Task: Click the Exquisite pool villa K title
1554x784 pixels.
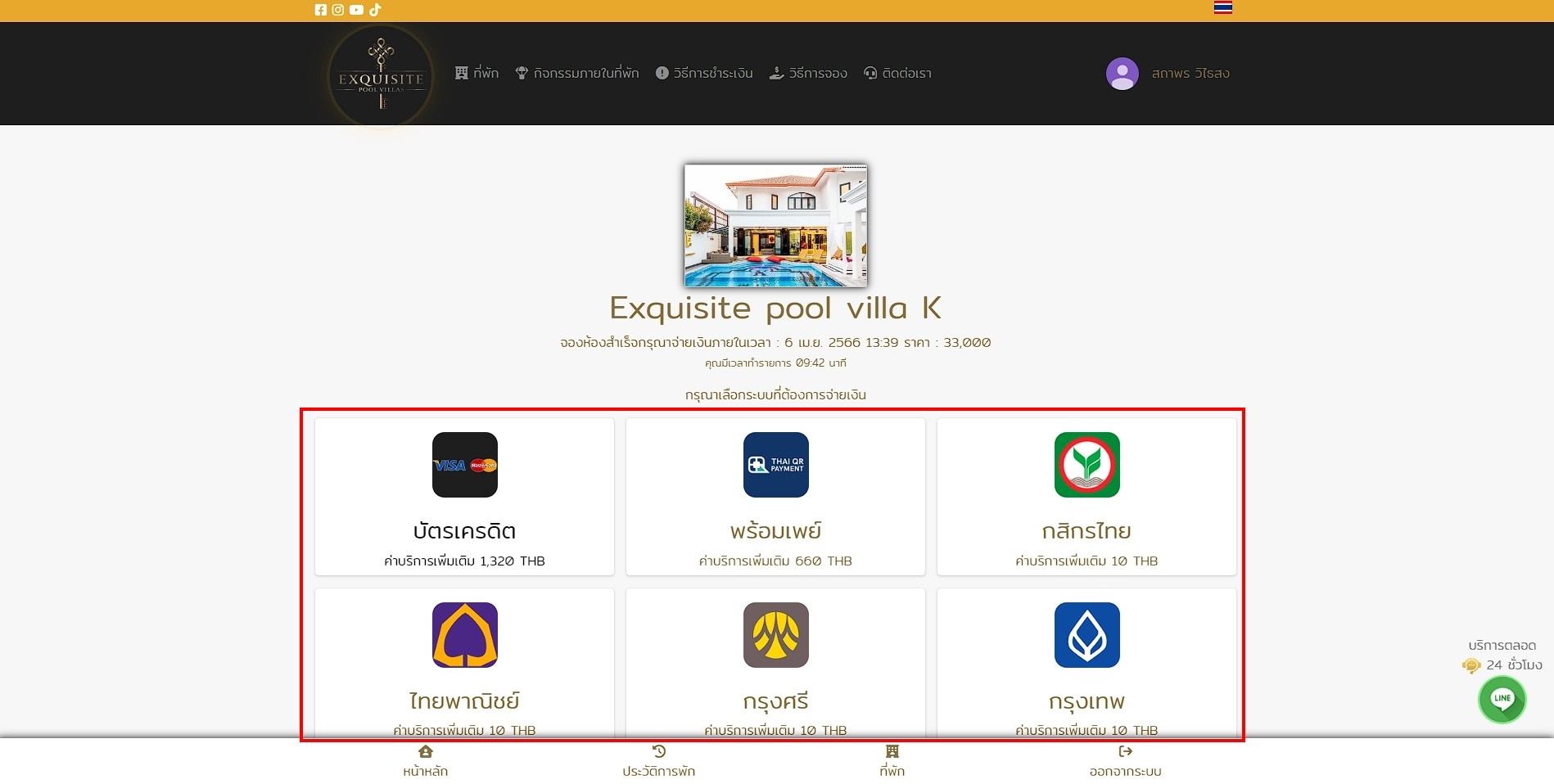Action: [775, 309]
